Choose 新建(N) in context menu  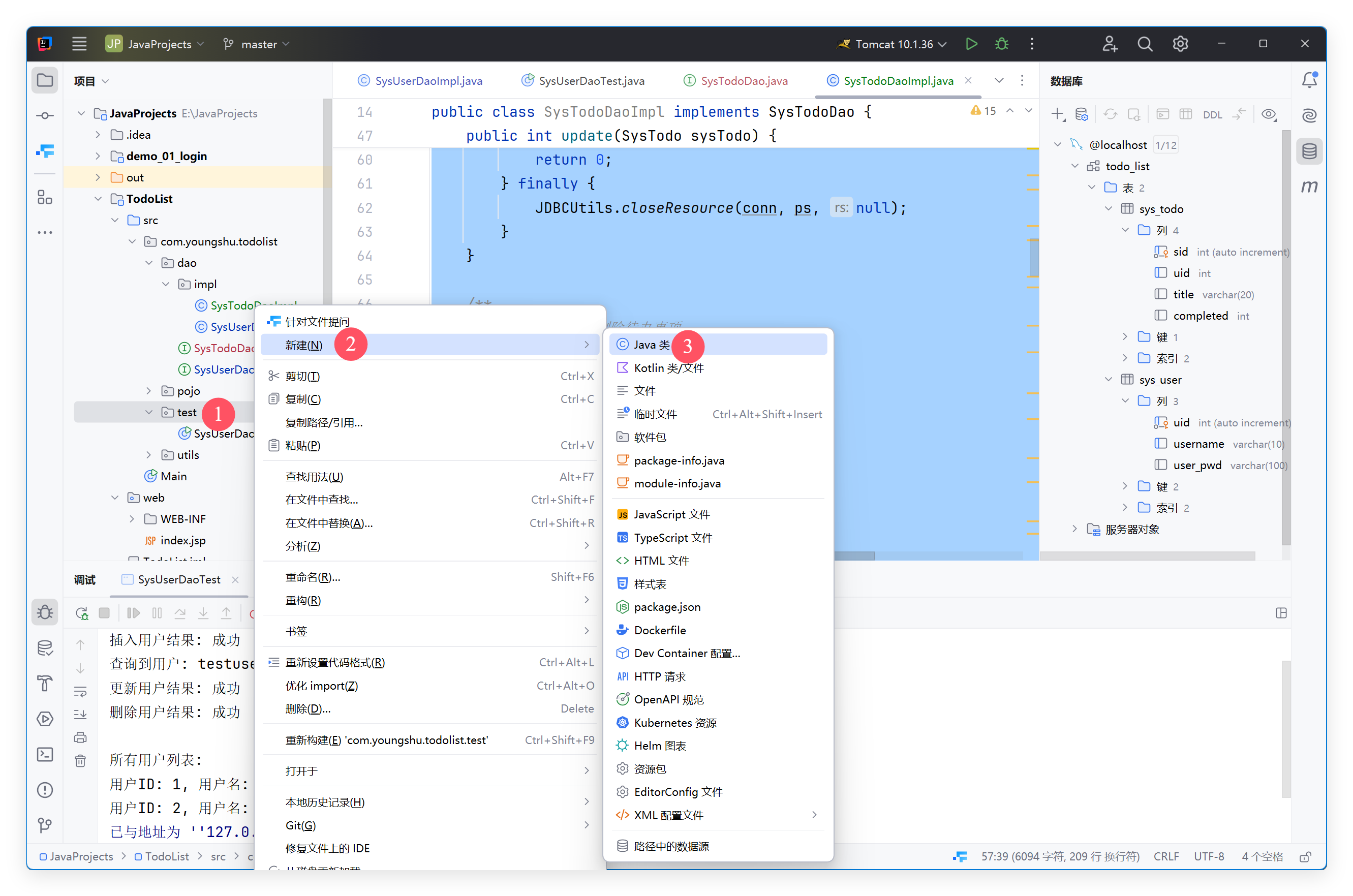429,345
